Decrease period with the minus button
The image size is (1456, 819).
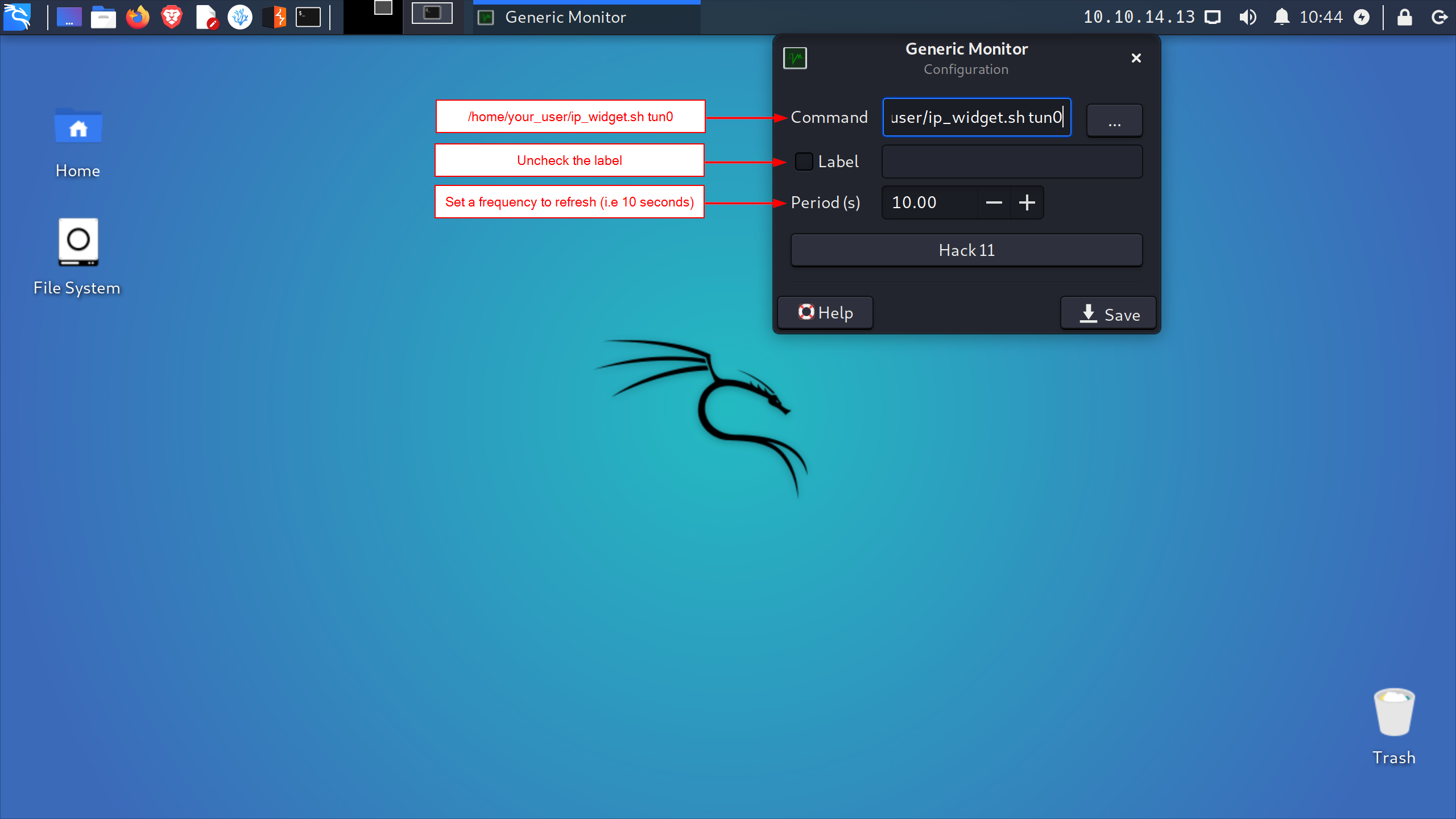tap(994, 202)
